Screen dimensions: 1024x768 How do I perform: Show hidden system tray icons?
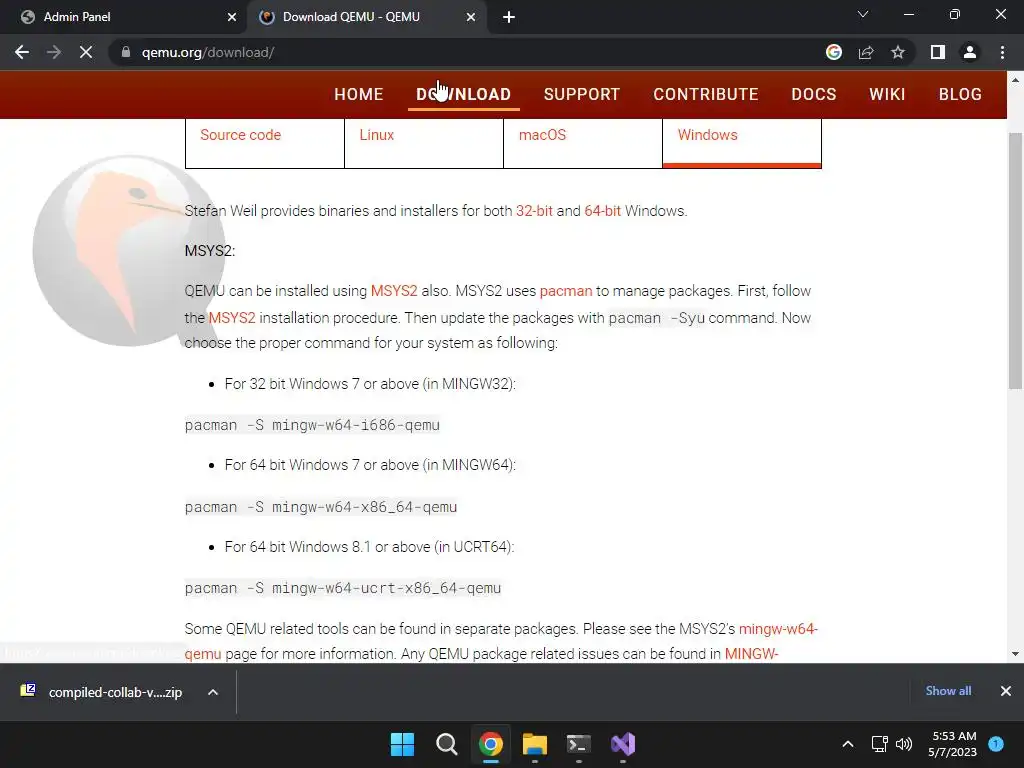[x=848, y=744]
